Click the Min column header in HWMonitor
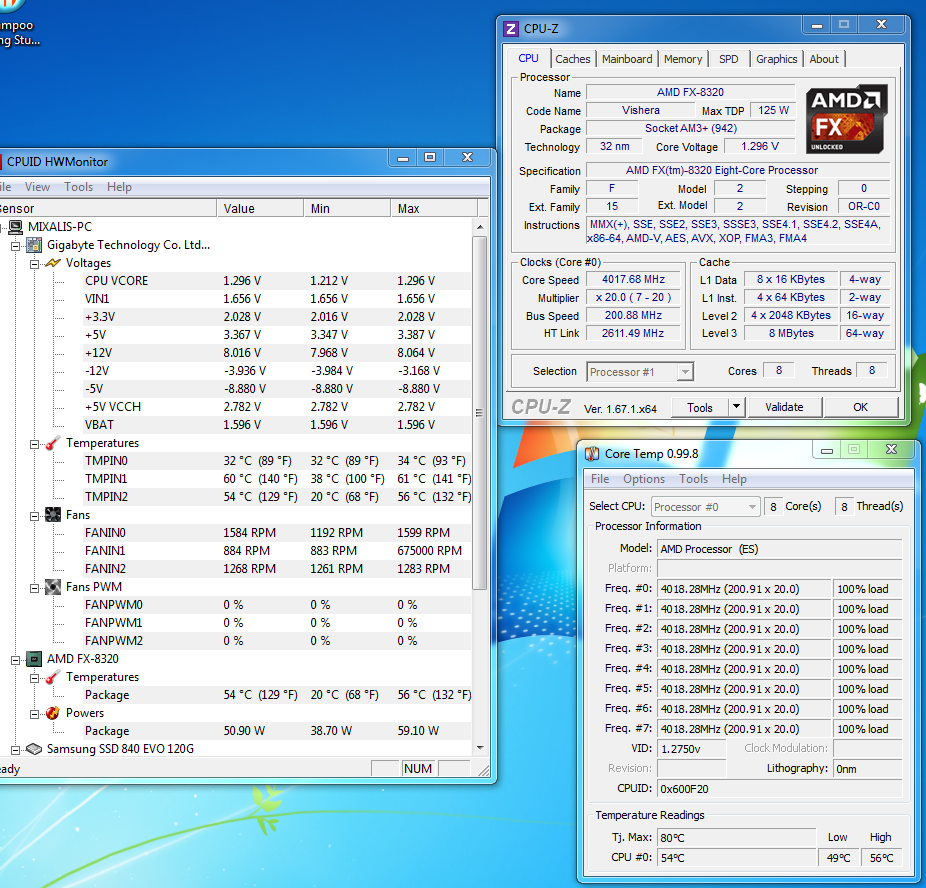 pos(347,208)
